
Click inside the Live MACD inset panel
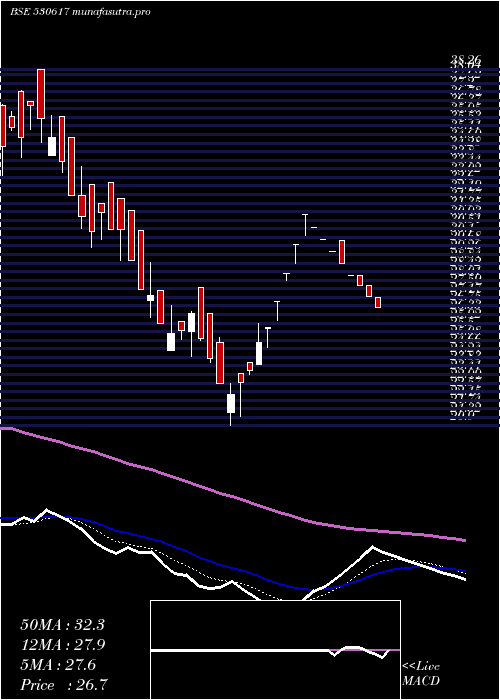tap(275, 650)
